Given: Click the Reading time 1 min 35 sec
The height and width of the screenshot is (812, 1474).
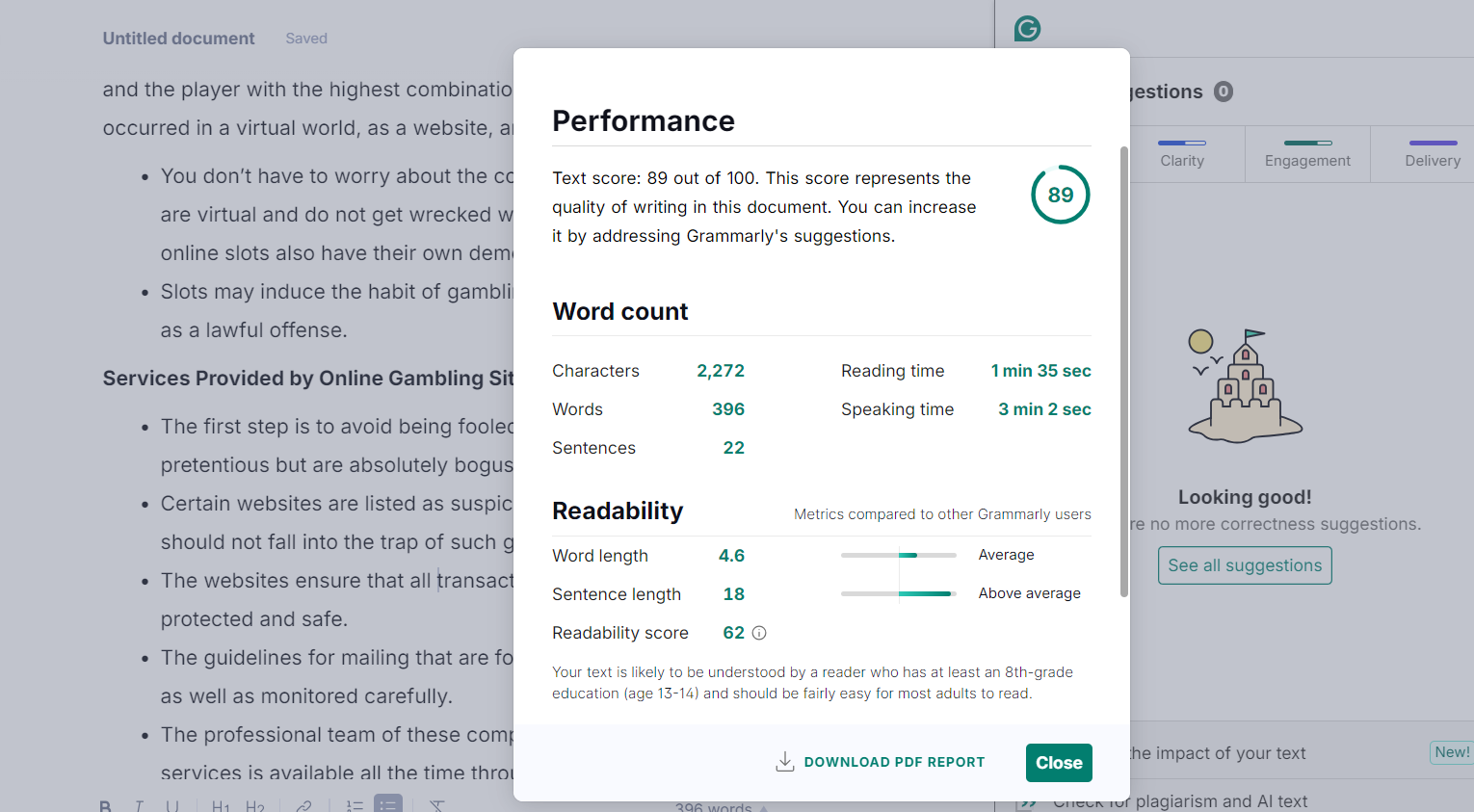Looking at the screenshot, I should (1041, 371).
